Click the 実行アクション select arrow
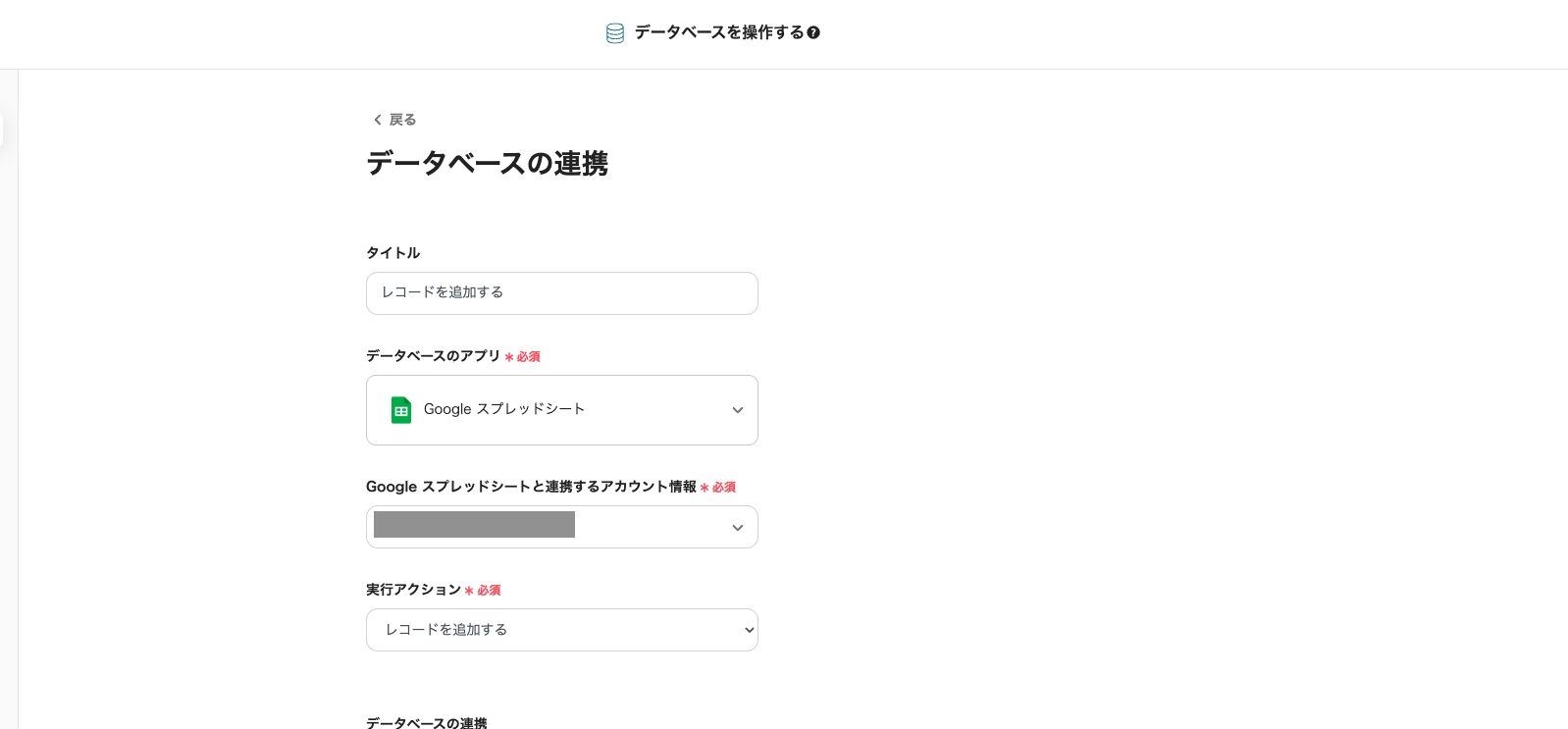This screenshot has height=729, width=1568. pos(750,630)
